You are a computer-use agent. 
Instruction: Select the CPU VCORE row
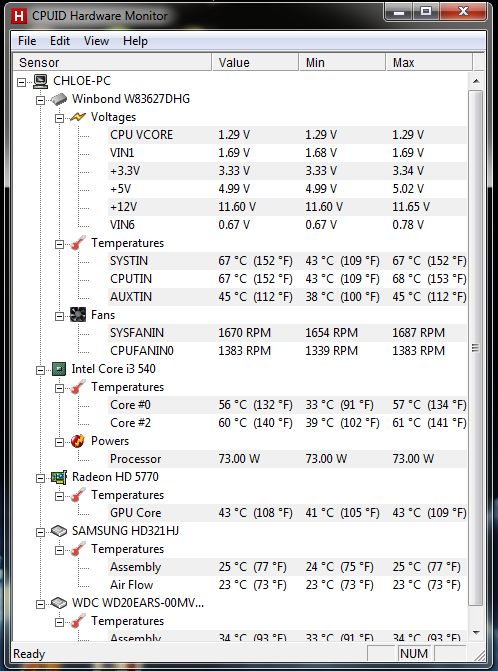(x=287, y=135)
